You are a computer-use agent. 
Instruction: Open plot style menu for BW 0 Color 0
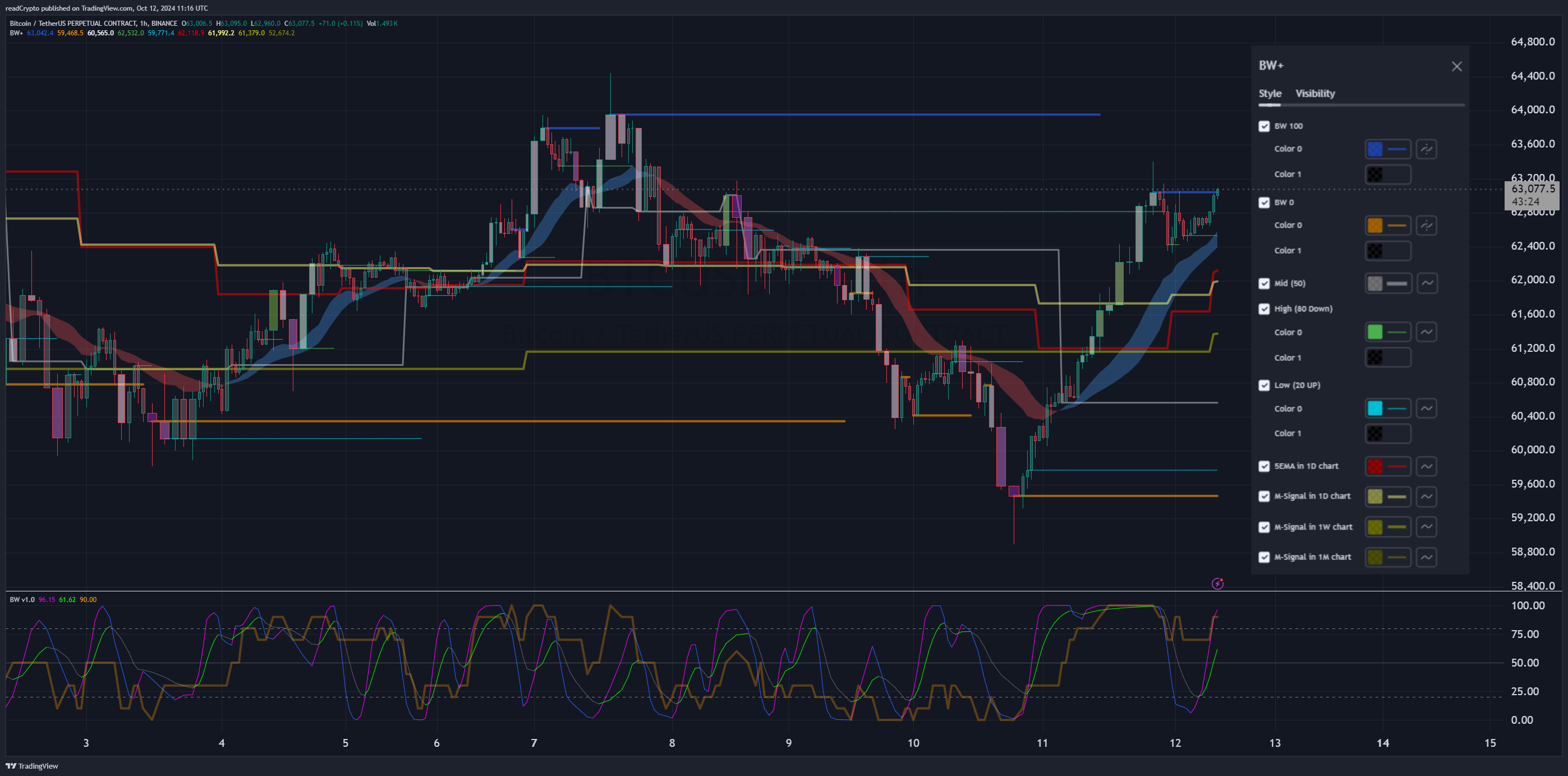point(1426,226)
